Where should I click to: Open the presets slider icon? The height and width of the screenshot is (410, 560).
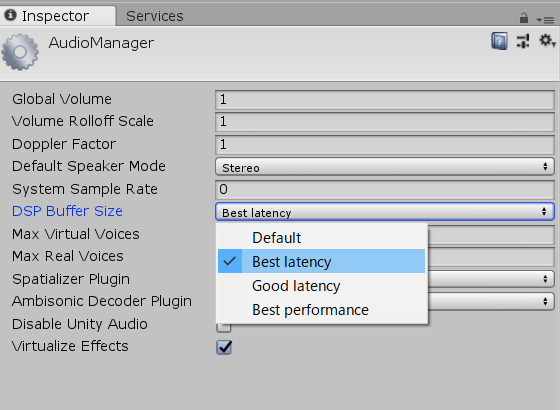click(x=523, y=41)
